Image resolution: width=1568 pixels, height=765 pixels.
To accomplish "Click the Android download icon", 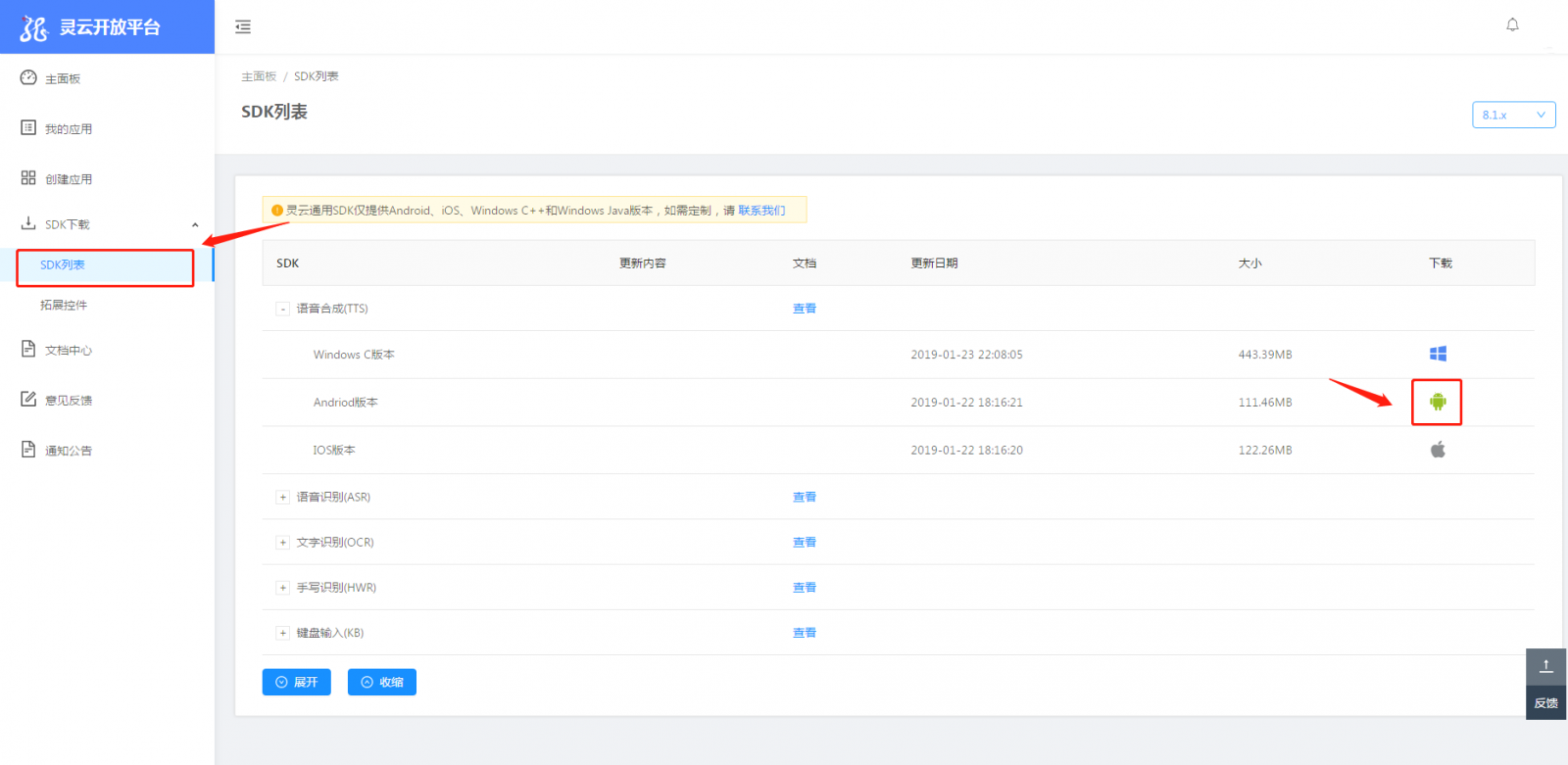I will click(1437, 402).
